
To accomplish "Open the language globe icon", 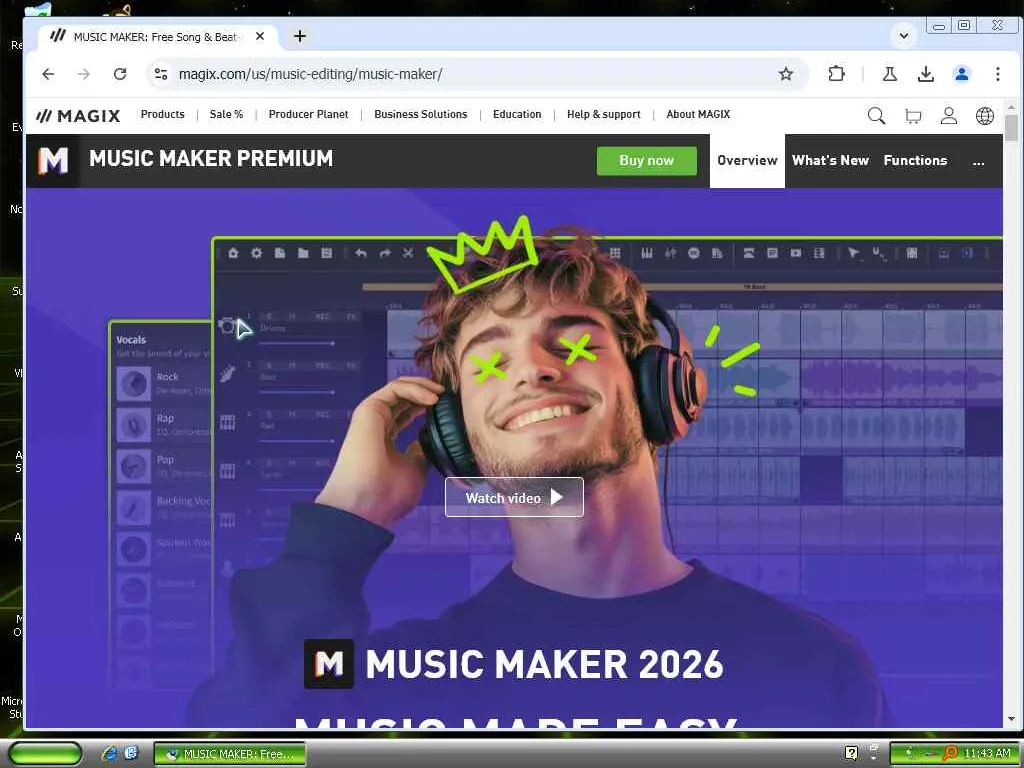I will coord(984,116).
